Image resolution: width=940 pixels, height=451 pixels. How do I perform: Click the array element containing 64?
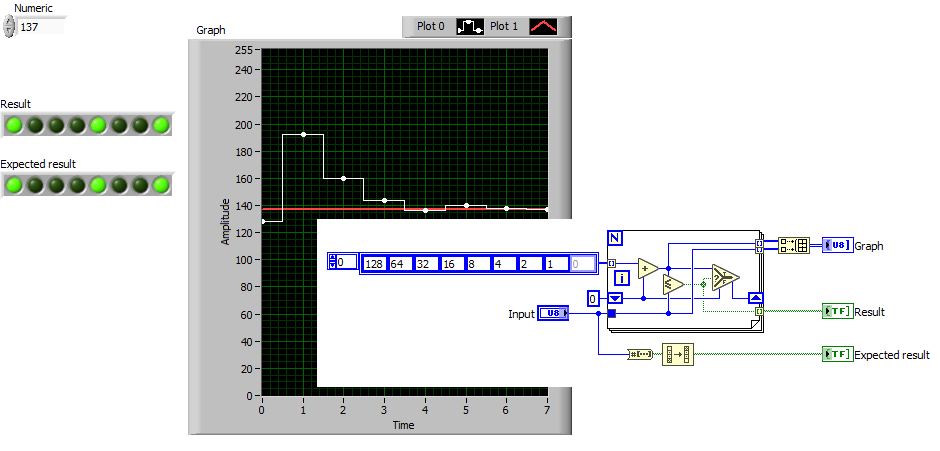[x=400, y=264]
